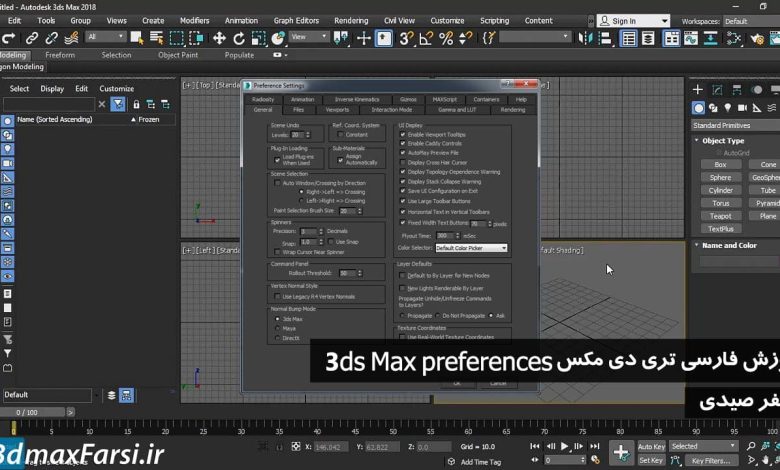Open the Create tab plus icon in command panel

click(697, 90)
